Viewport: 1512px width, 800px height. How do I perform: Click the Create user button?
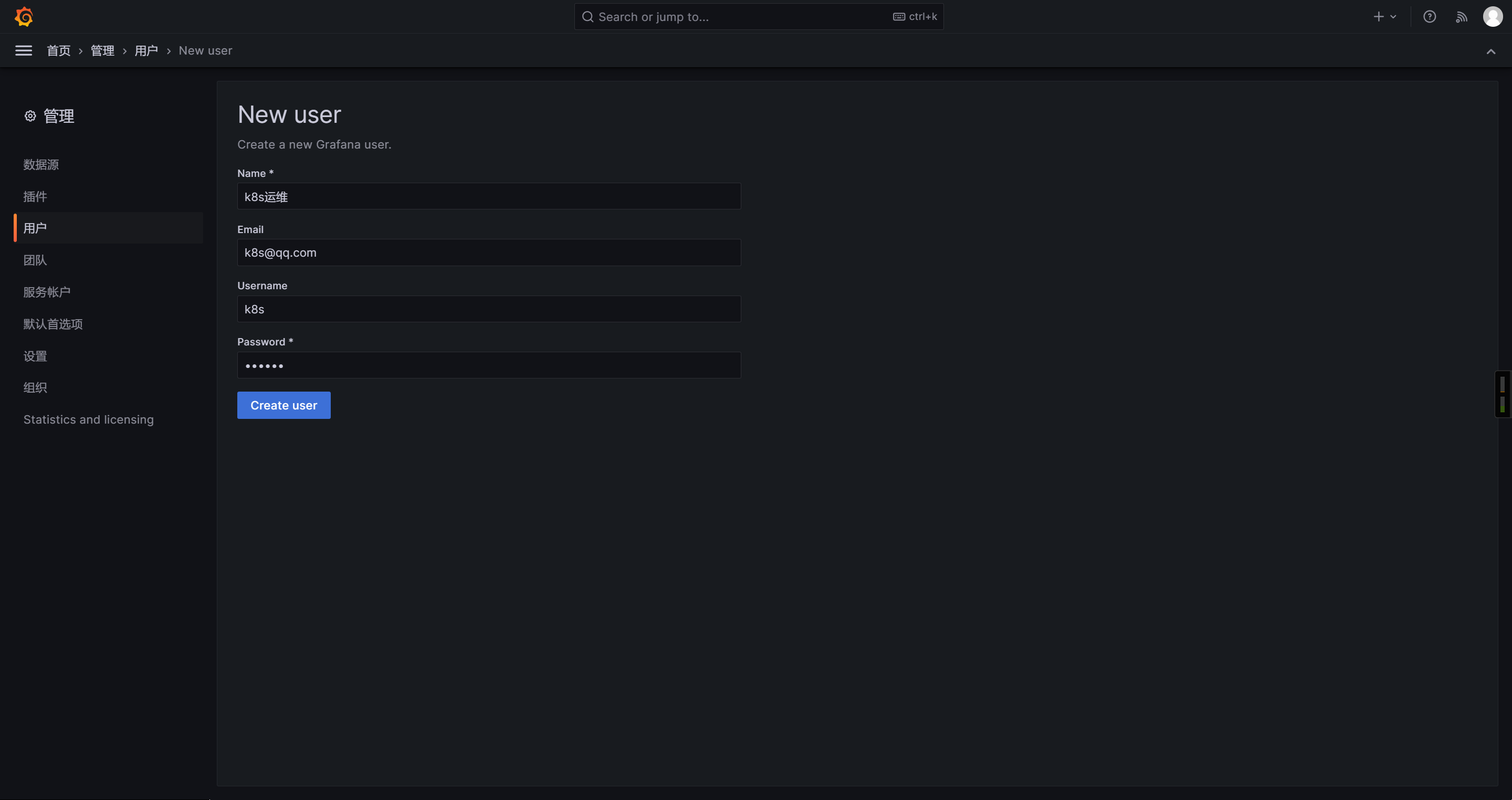pyautogui.click(x=284, y=405)
